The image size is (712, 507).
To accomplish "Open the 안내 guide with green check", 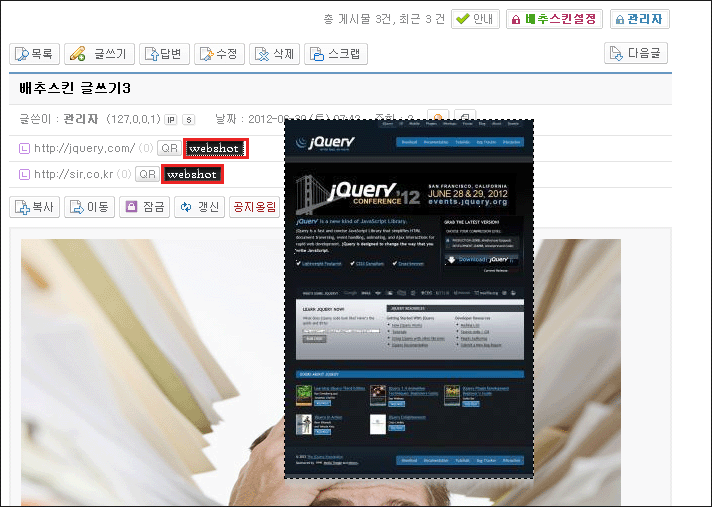I will tap(475, 19).
